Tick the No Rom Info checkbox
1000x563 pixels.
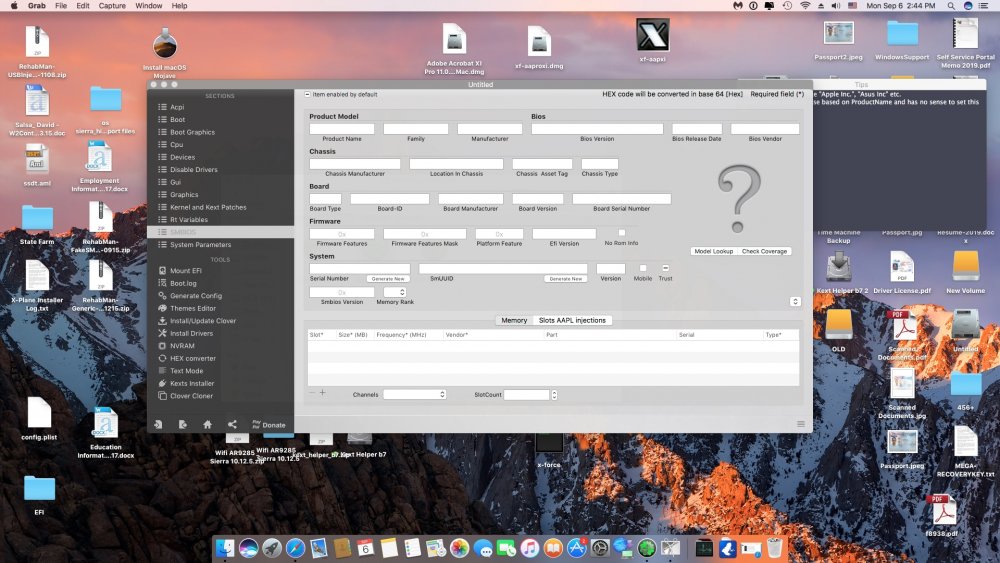click(622, 233)
